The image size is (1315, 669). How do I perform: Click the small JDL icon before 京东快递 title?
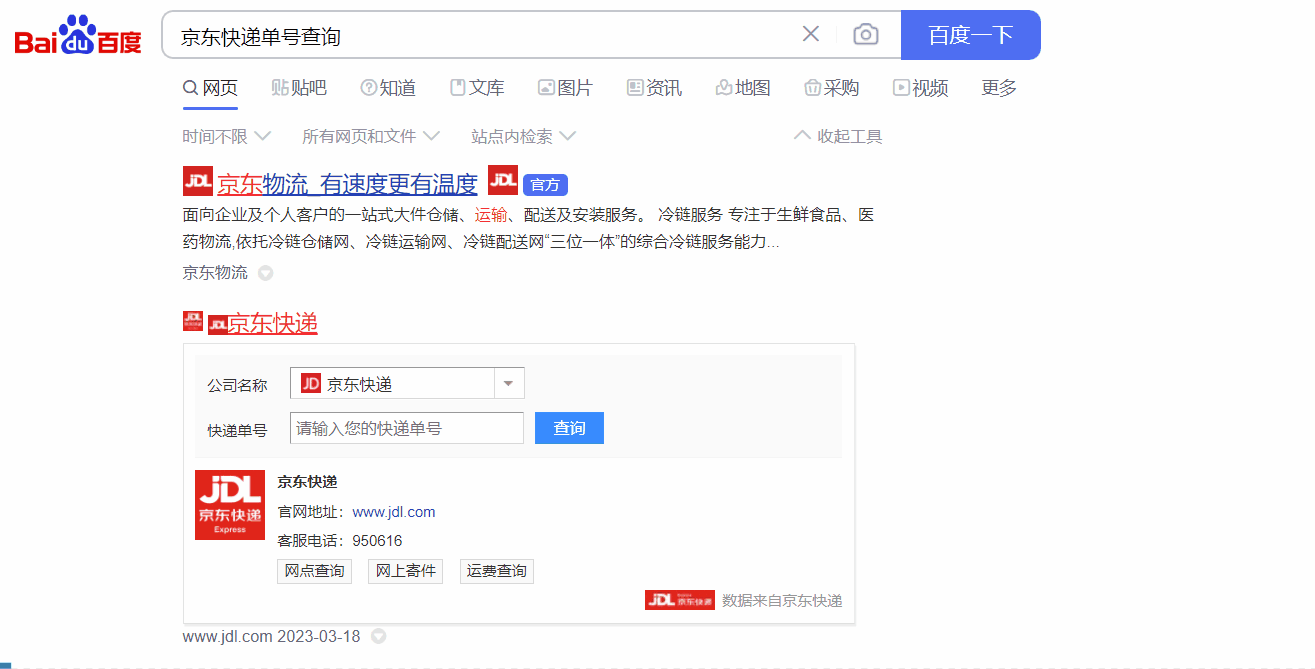[193, 320]
